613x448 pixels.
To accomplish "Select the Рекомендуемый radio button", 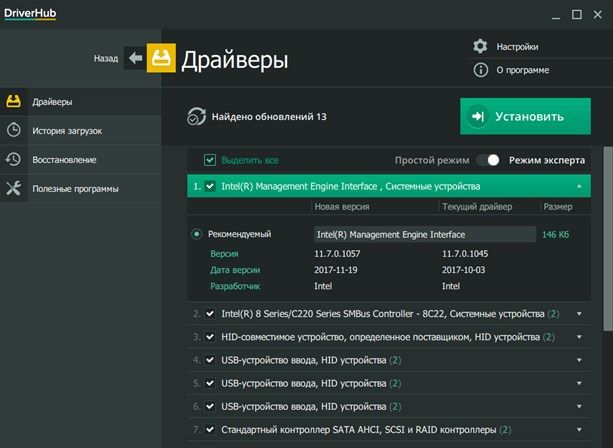I will pos(196,234).
